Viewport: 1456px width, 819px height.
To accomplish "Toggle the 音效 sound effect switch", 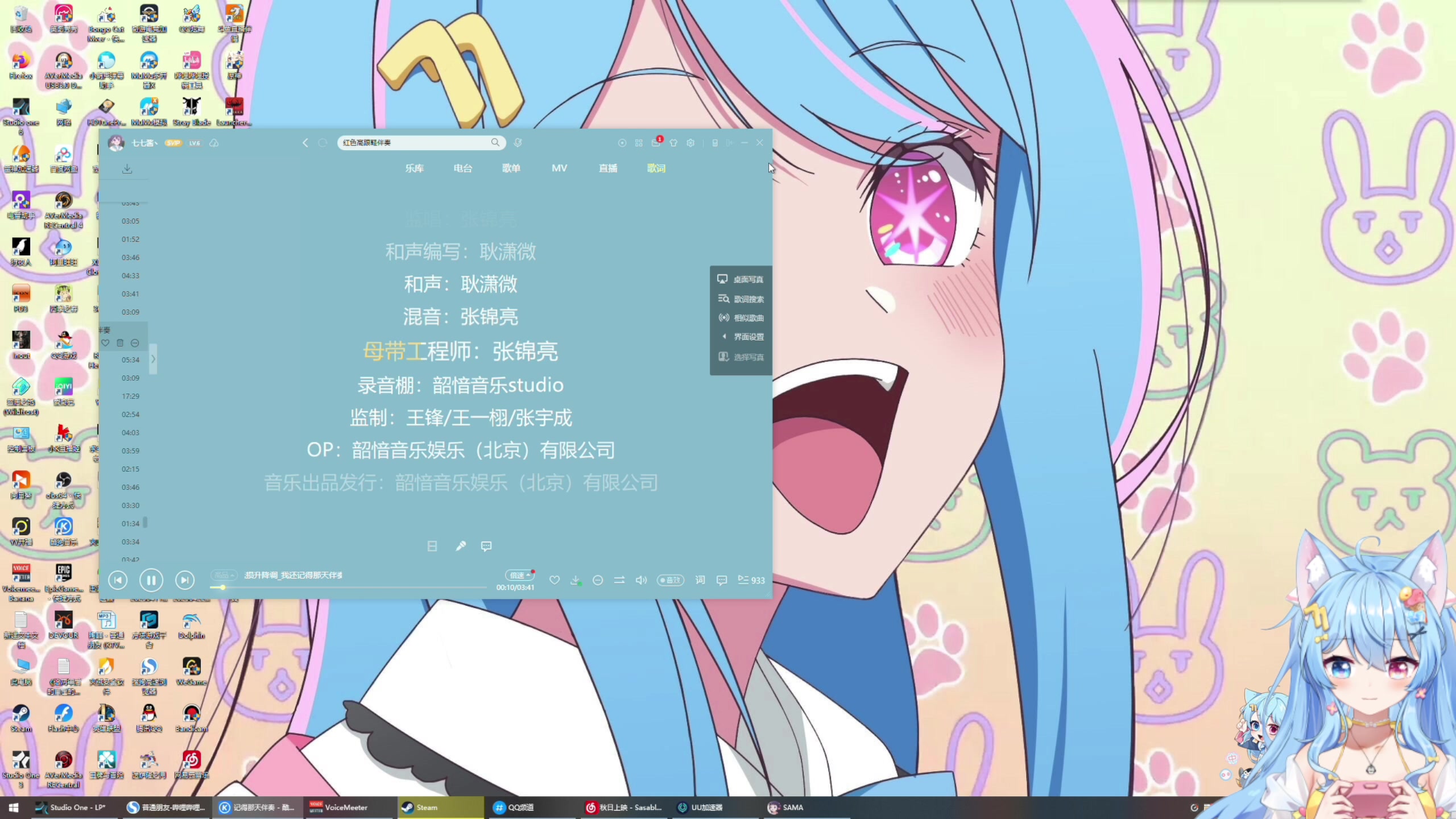I will click(670, 580).
